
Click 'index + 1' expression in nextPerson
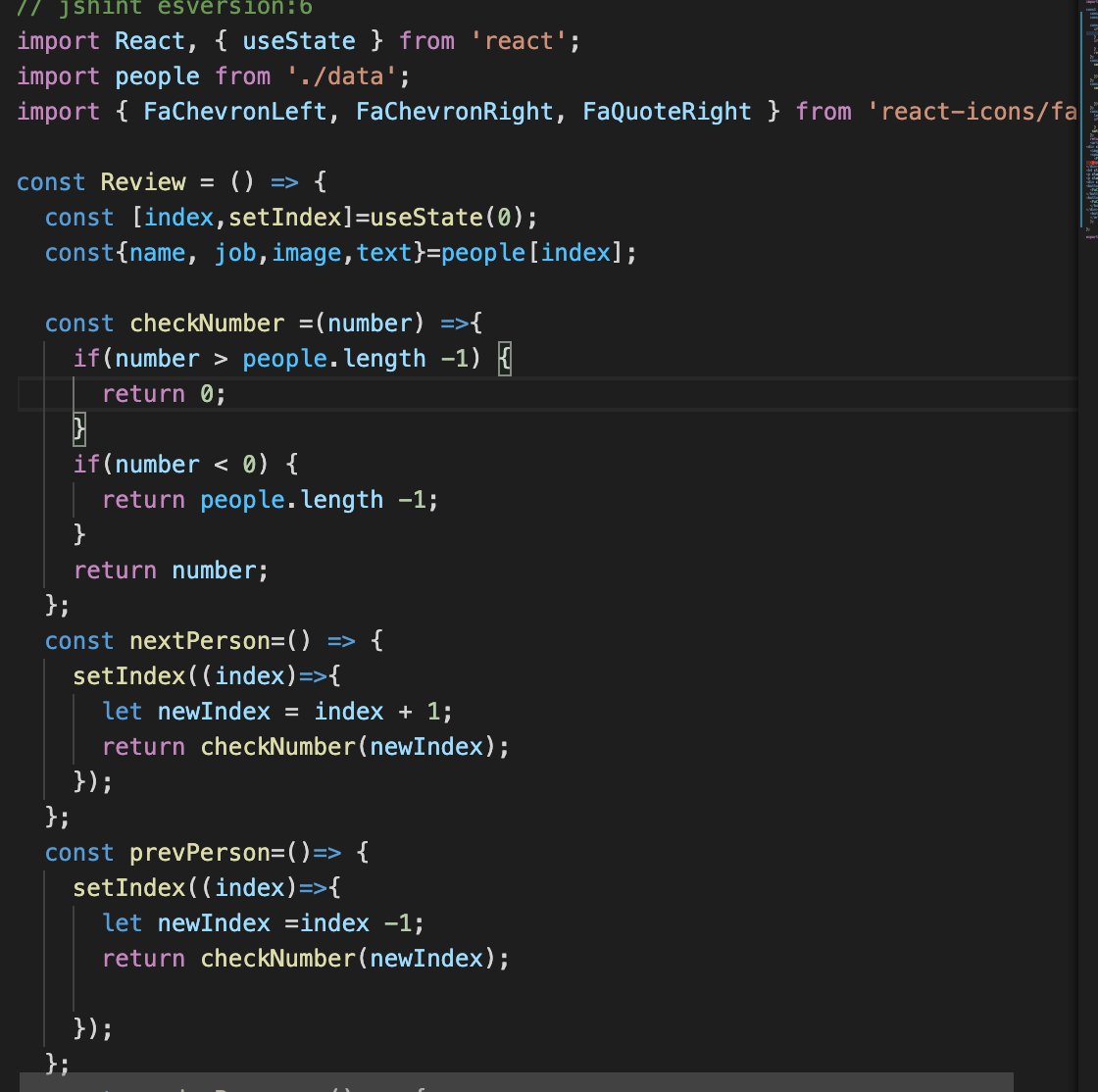[x=376, y=712]
